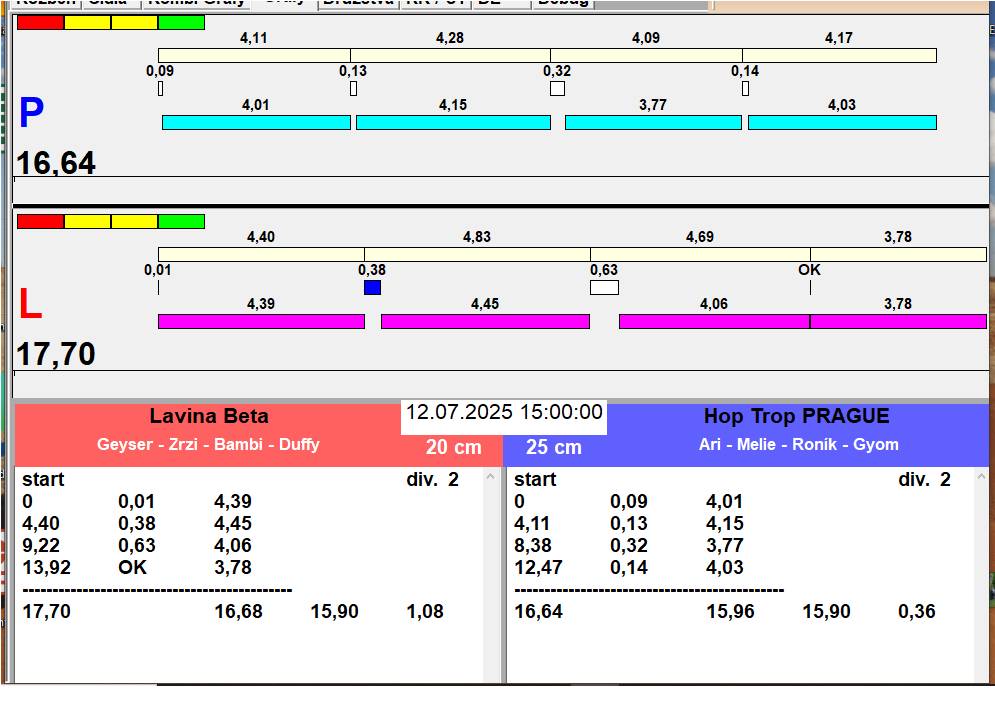Select the magenta run bar labeled 4,39
This screenshot has height=701, width=995.
tap(261, 322)
